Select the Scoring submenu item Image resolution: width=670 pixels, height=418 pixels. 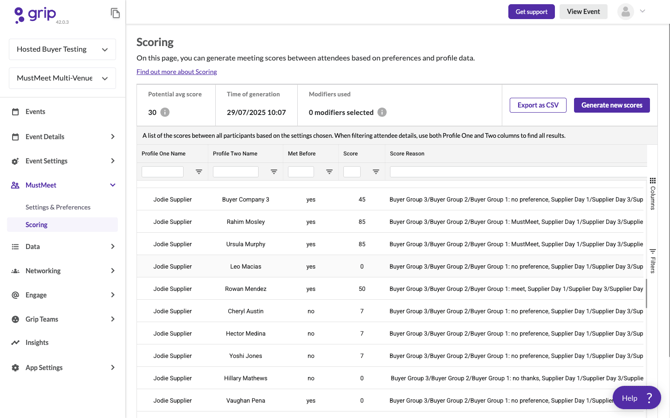62,225
